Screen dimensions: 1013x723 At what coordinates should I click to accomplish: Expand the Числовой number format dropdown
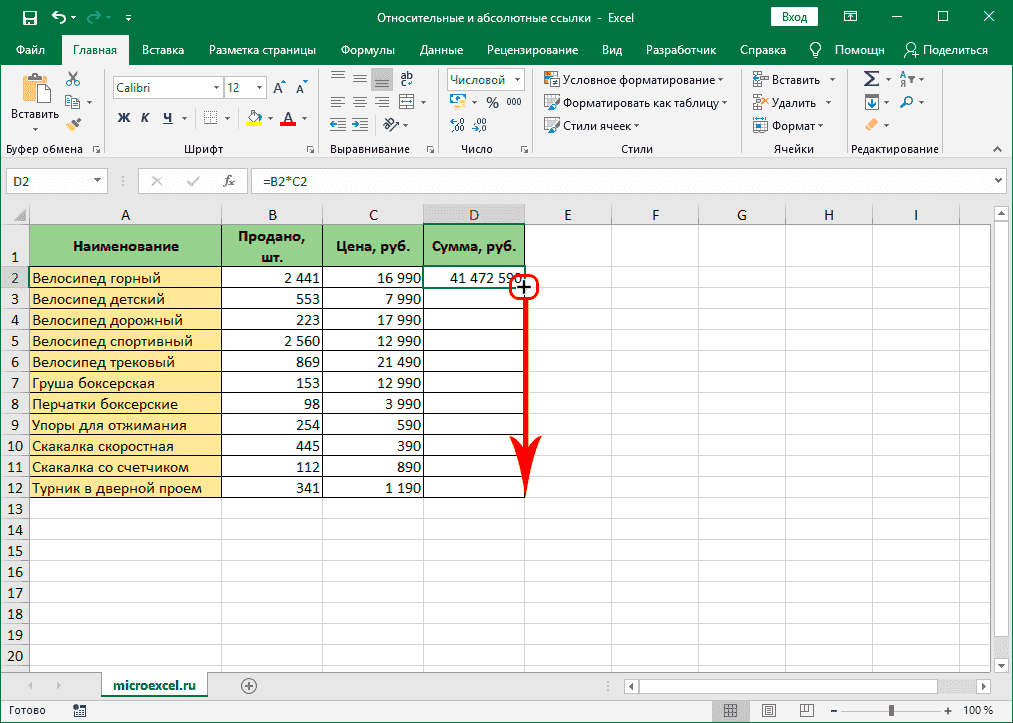517,79
